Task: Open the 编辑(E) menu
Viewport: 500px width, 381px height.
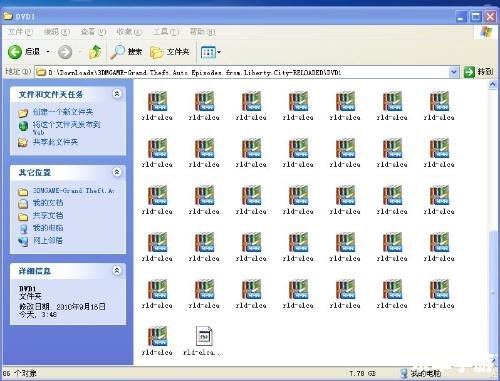Action: point(57,32)
